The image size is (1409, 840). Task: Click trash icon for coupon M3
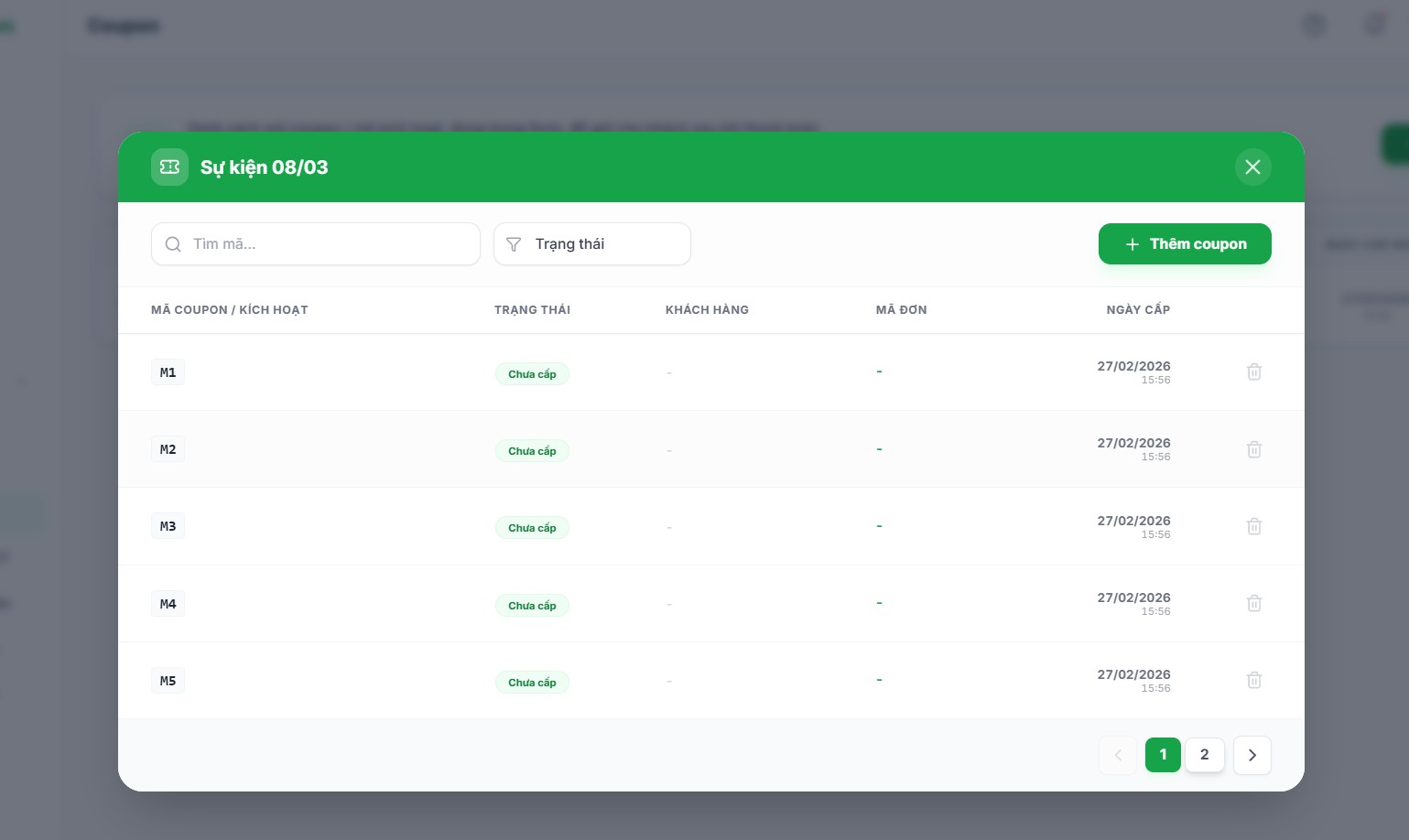click(x=1254, y=526)
